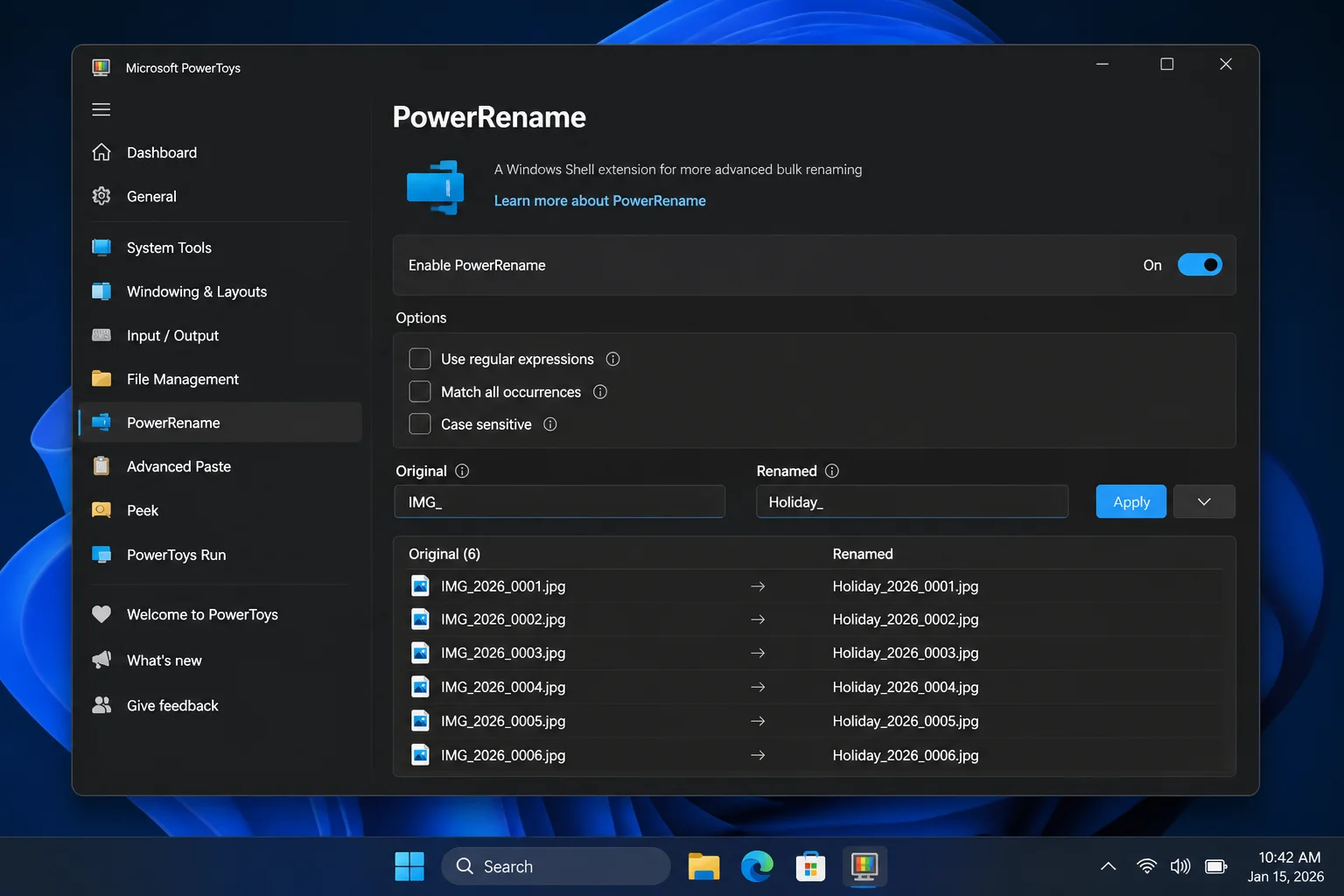The width and height of the screenshot is (1344, 896).
Task: Click the Apply button
Action: (1131, 501)
